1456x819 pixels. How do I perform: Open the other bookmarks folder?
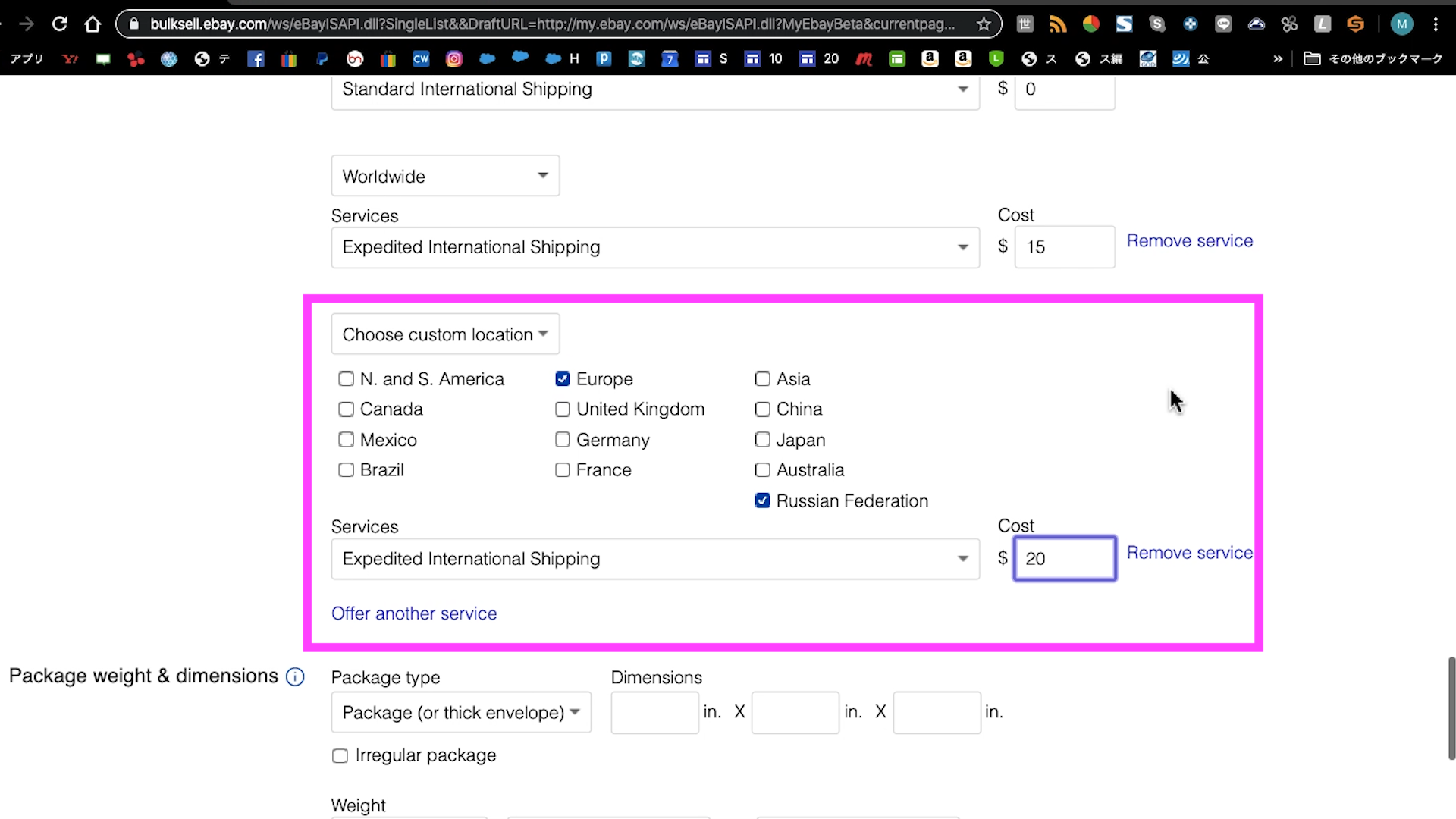click(1373, 59)
